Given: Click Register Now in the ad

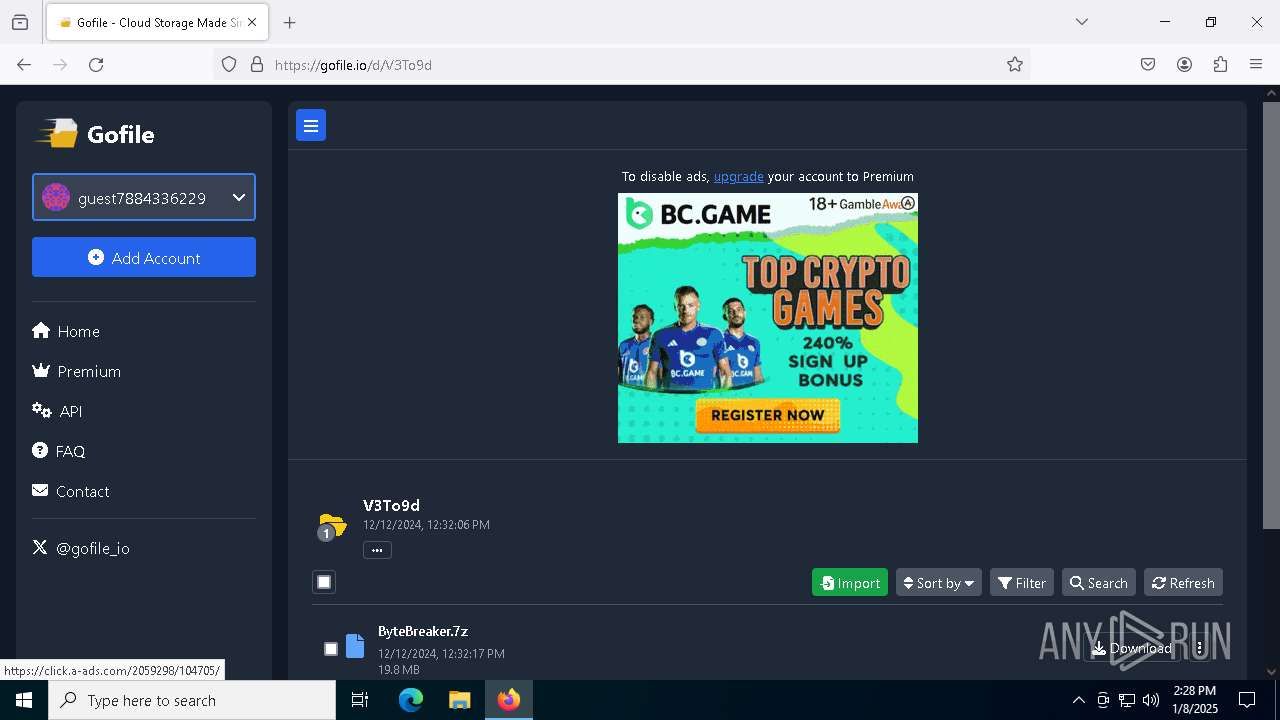Looking at the screenshot, I should click(x=768, y=415).
